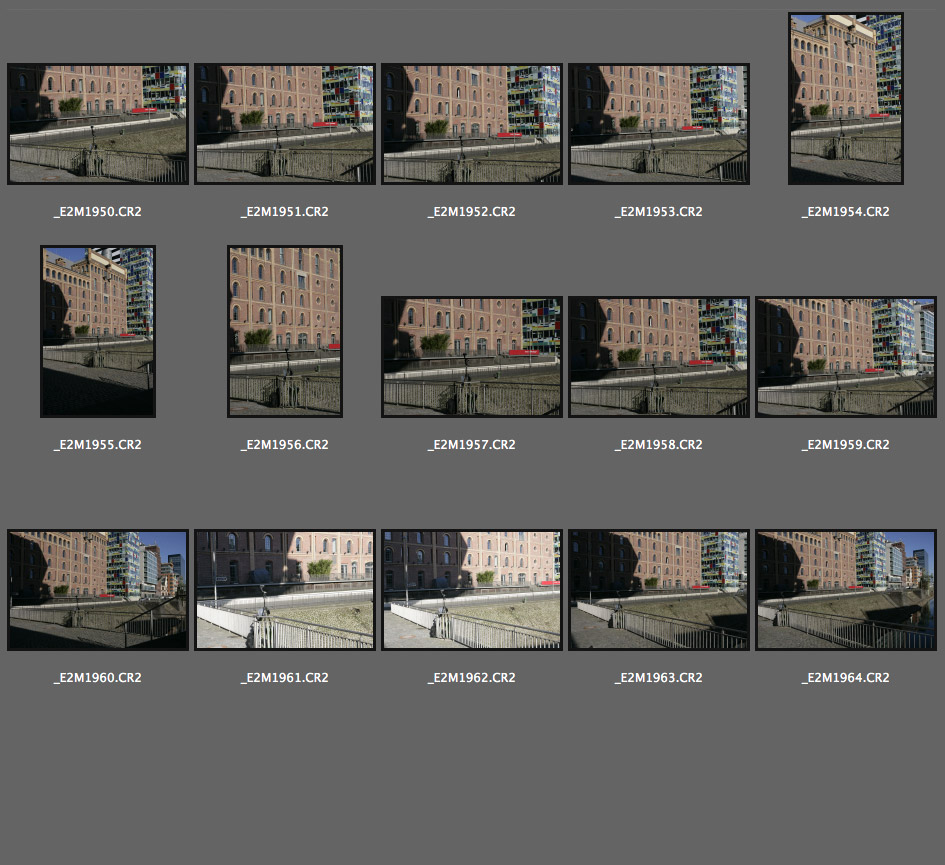Select the _E2M1959.CR2 thumbnail
This screenshot has height=865, width=945.
(x=845, y=357)
